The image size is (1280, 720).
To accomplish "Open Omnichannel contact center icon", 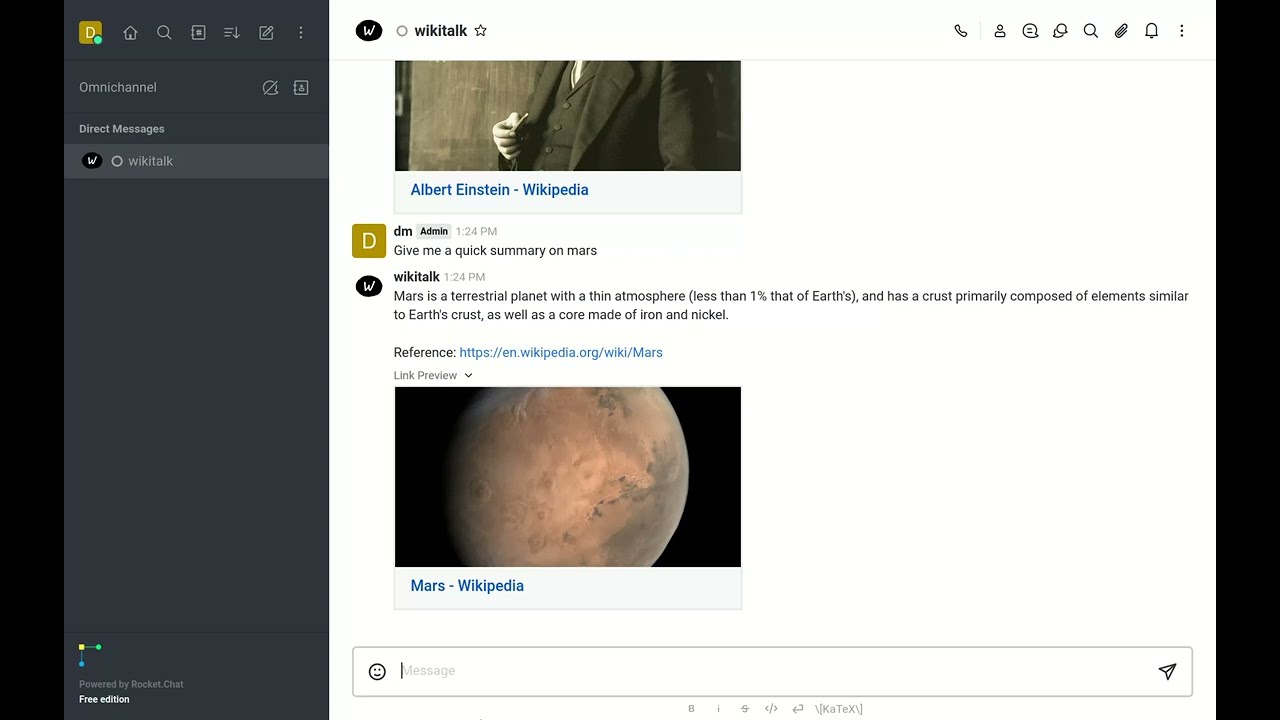I will [300, 87].
